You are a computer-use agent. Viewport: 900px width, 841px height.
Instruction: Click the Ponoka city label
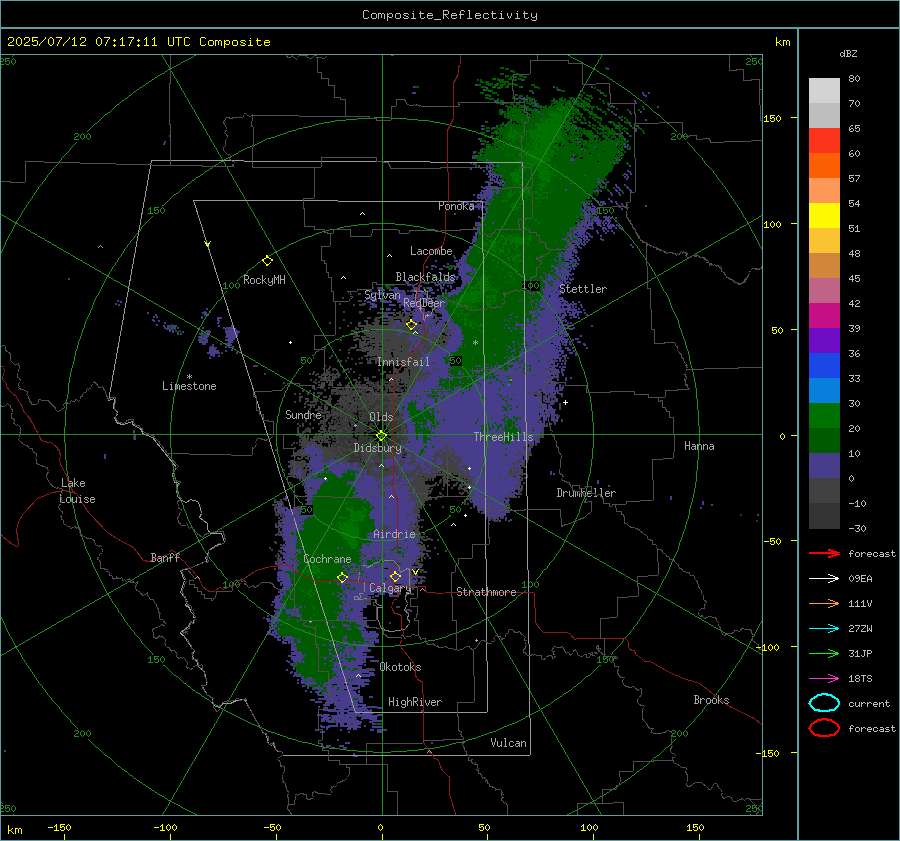(x=456, y=206)
